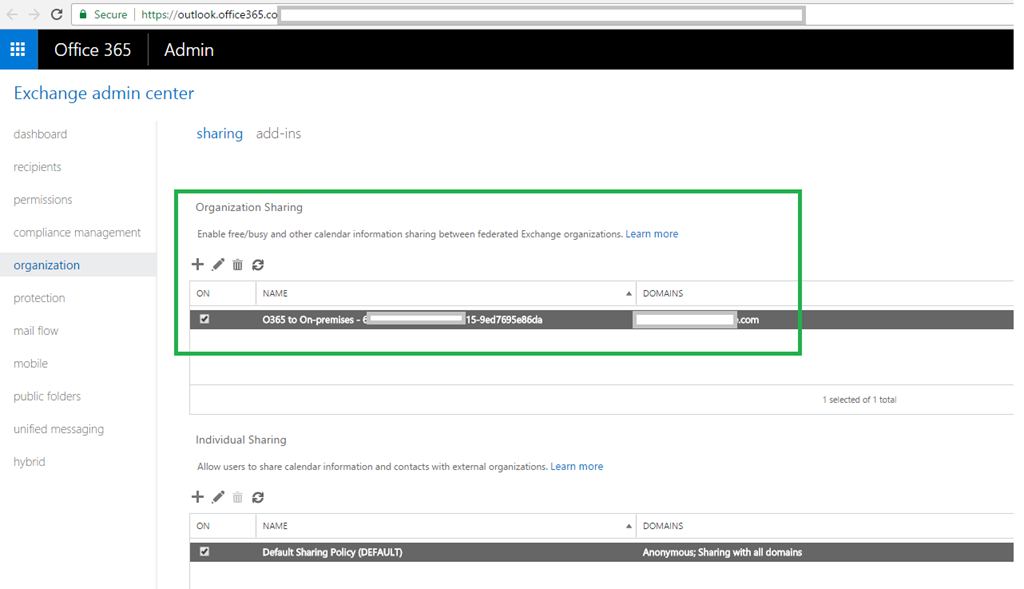The width and height of the screenshot is (1024, 589).
Task: Add a new Individual Sharing policy
Action: tap(197, 497)
